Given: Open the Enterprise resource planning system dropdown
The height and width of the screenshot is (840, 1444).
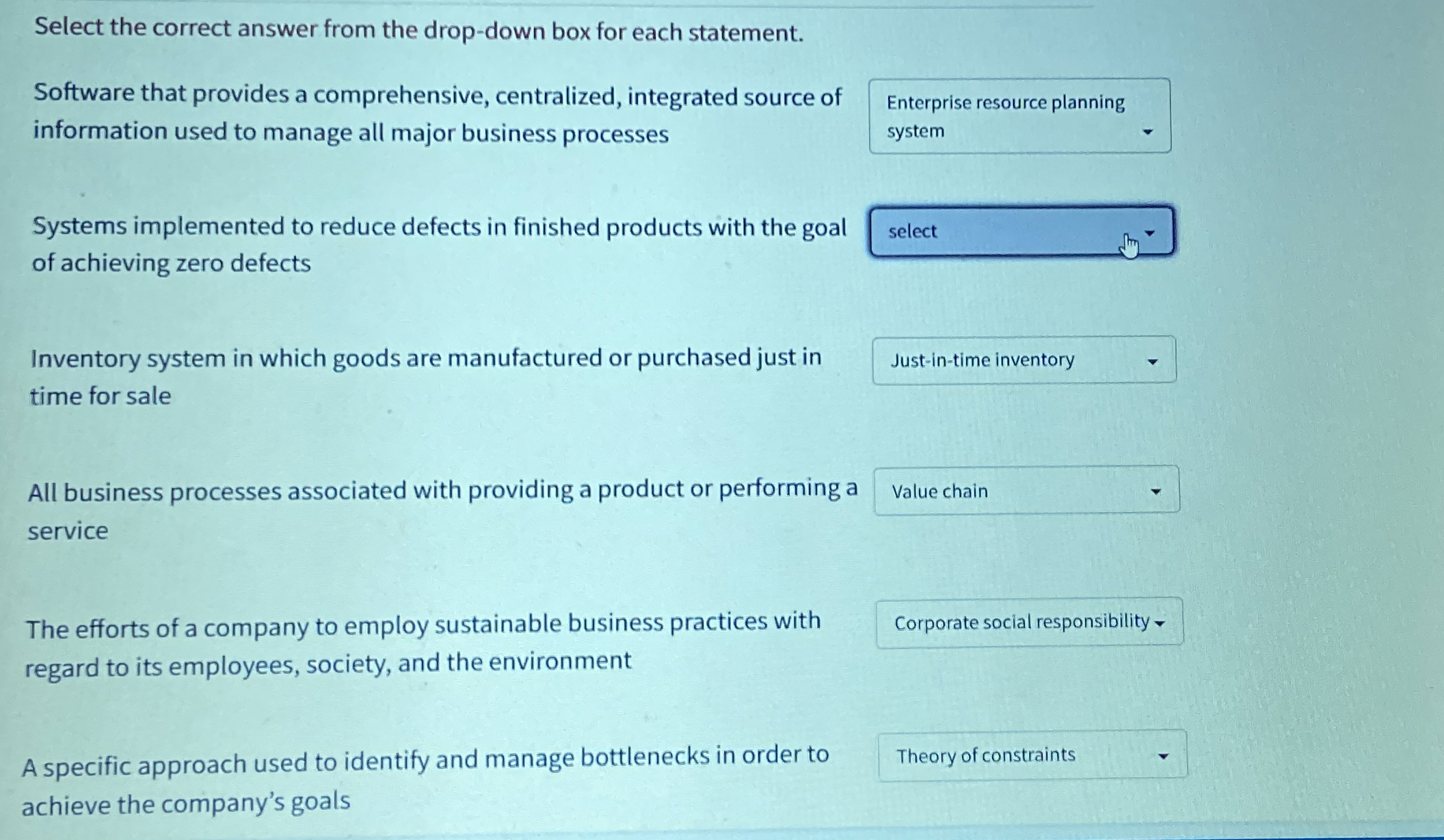Looking at the screenshot, I should [1019, 115].
